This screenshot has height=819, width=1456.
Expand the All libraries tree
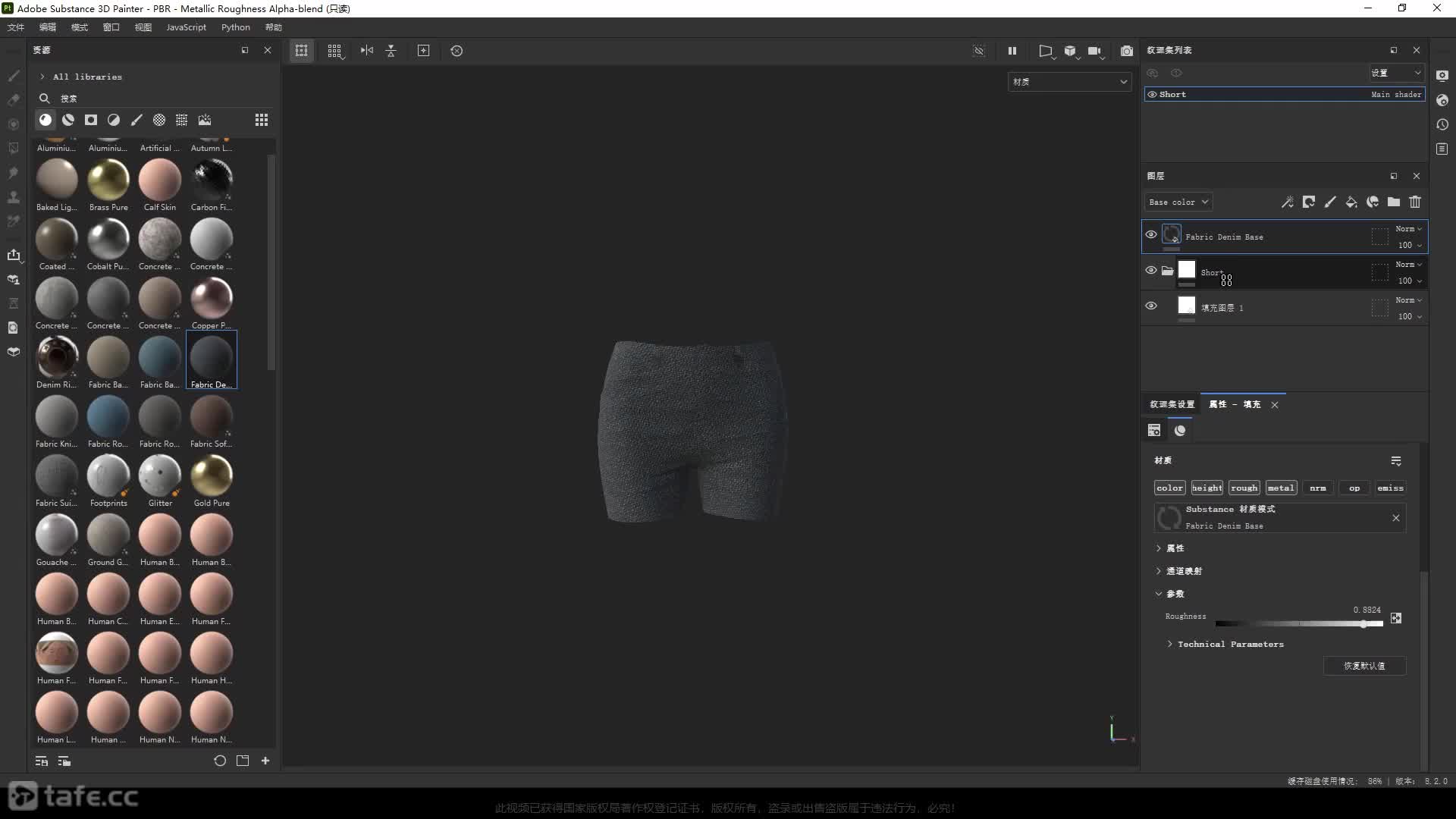click(x=42, y=77)
